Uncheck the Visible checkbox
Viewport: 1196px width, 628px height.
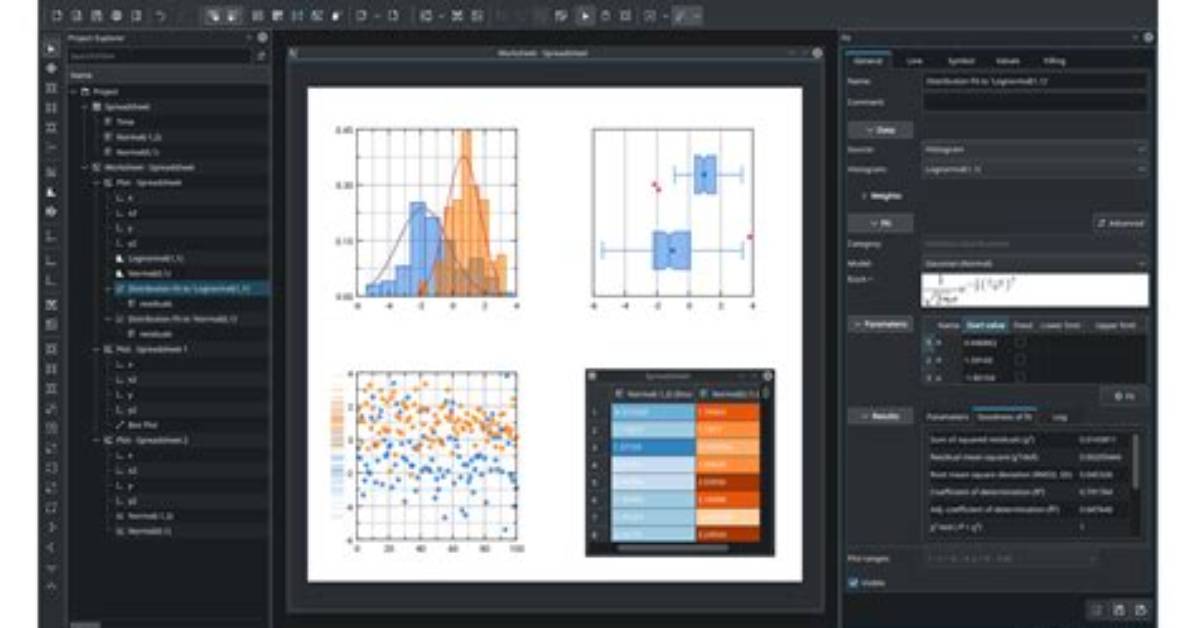[x=854, y=583]
